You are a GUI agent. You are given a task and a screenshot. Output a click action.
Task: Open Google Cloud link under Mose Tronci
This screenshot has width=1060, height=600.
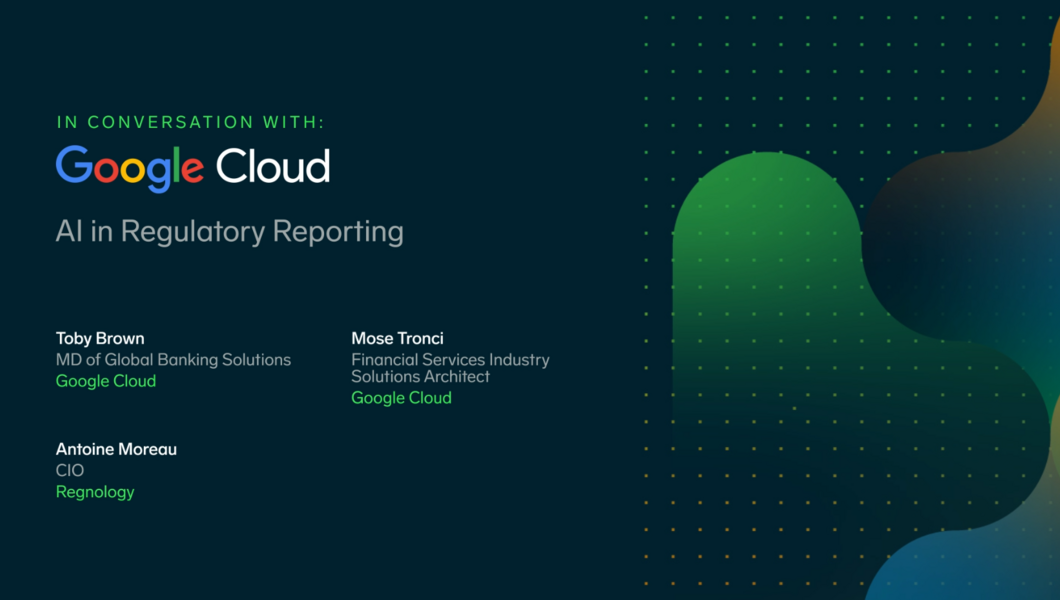click(401, 398)
